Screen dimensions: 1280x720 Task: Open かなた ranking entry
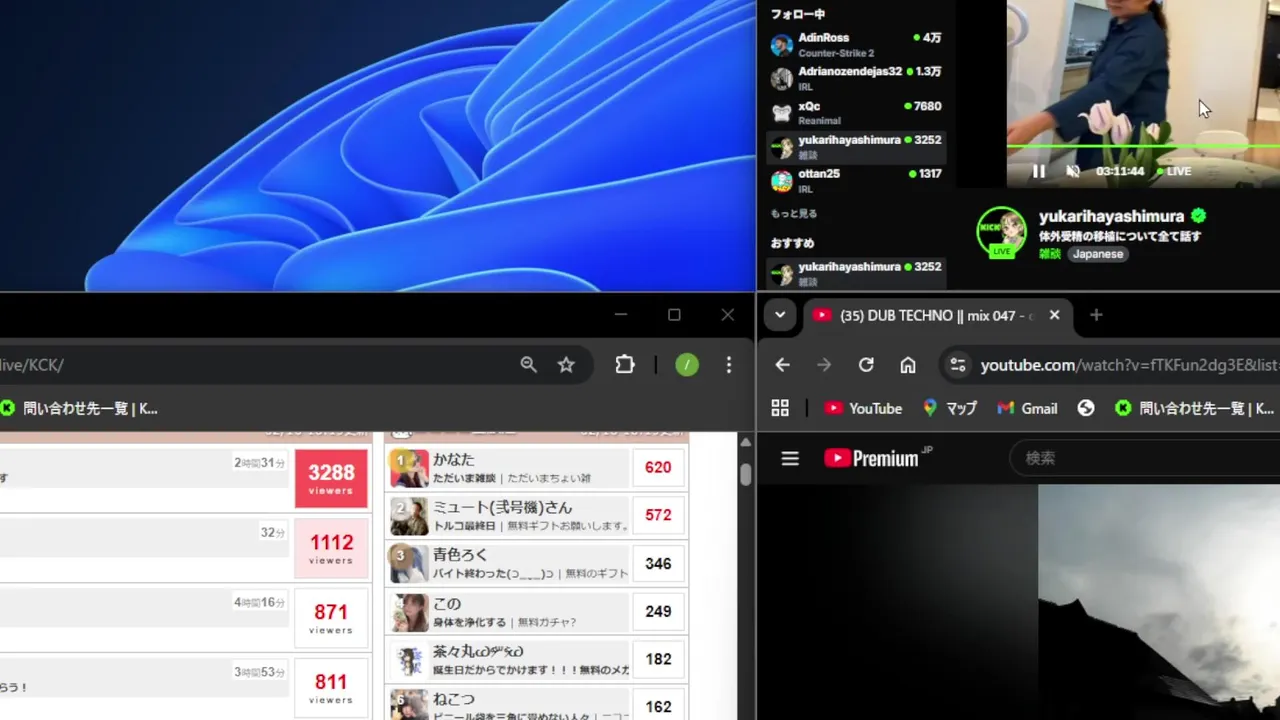point(536,468)
